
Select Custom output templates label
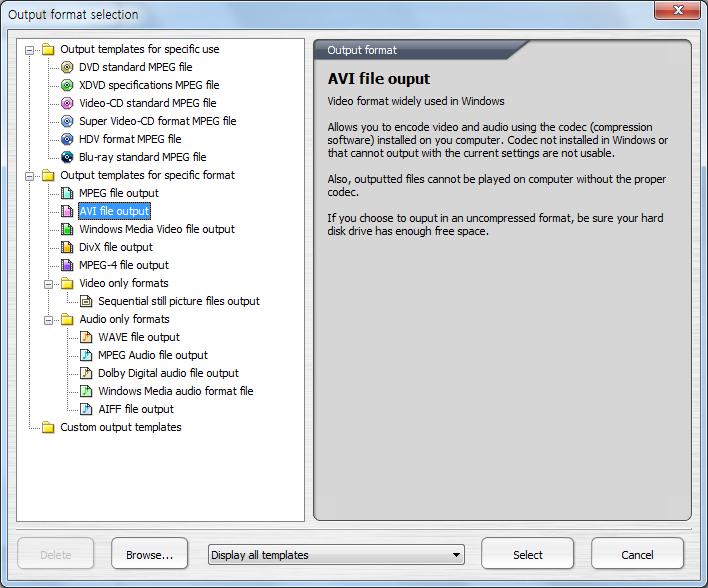click(121, 427)
